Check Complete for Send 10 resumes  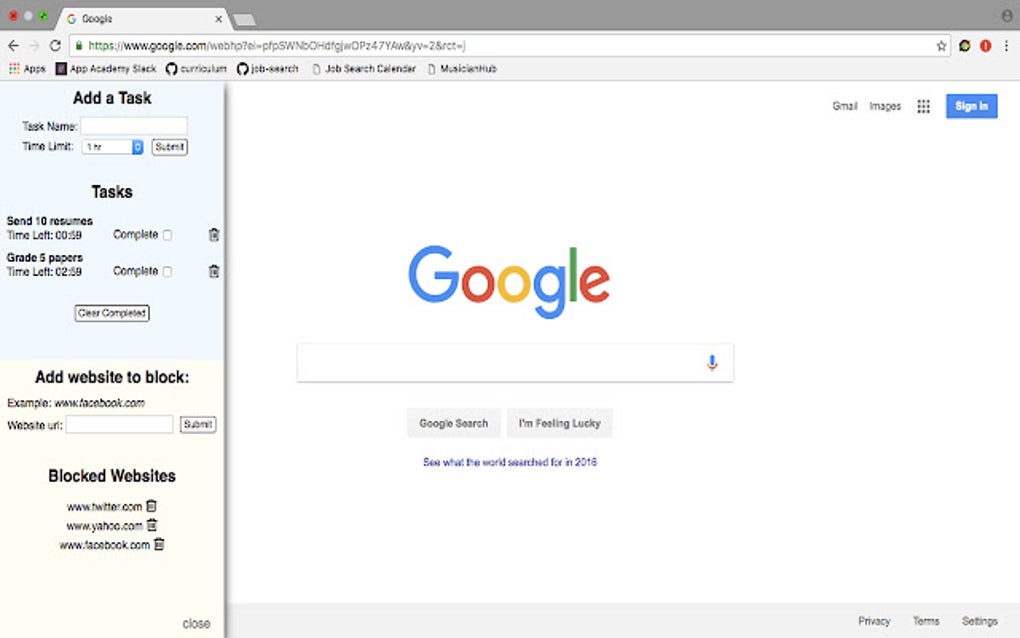(166, 233)
